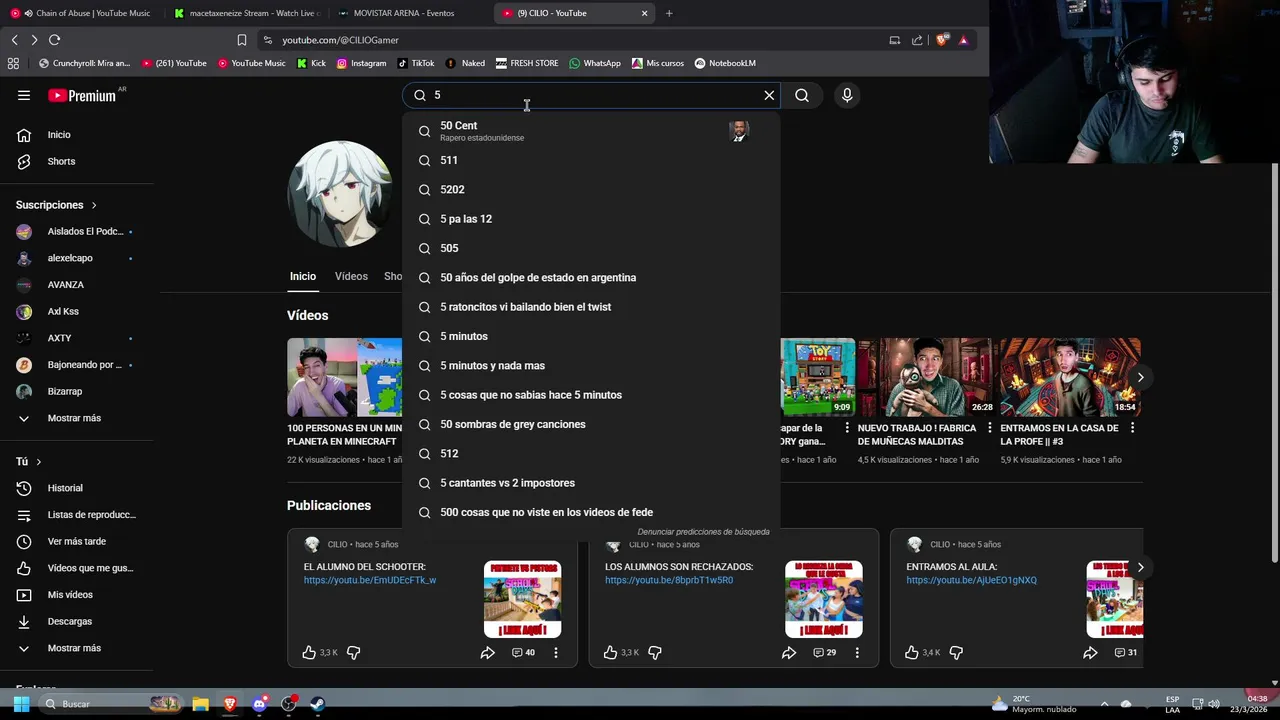Click the browser address bar URL
The height and width of the screenshot is (720, 1280).
point(340,40)
